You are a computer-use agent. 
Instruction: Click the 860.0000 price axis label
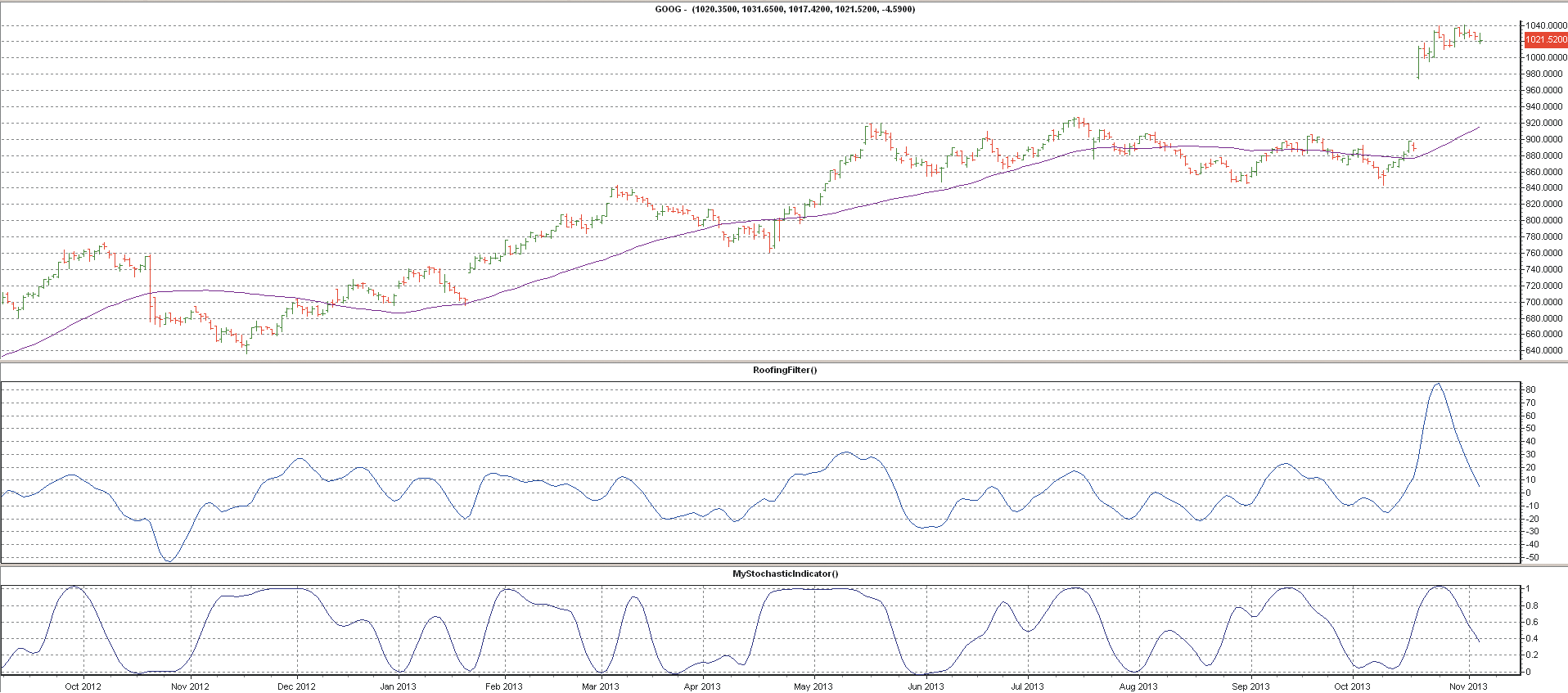pyautogui.click(x=1545, y=172)
